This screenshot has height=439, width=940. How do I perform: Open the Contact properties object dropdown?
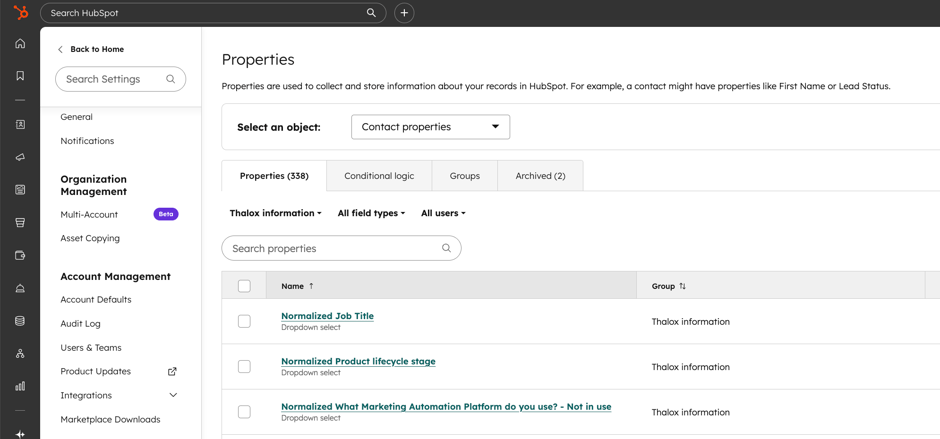(430, 127)
